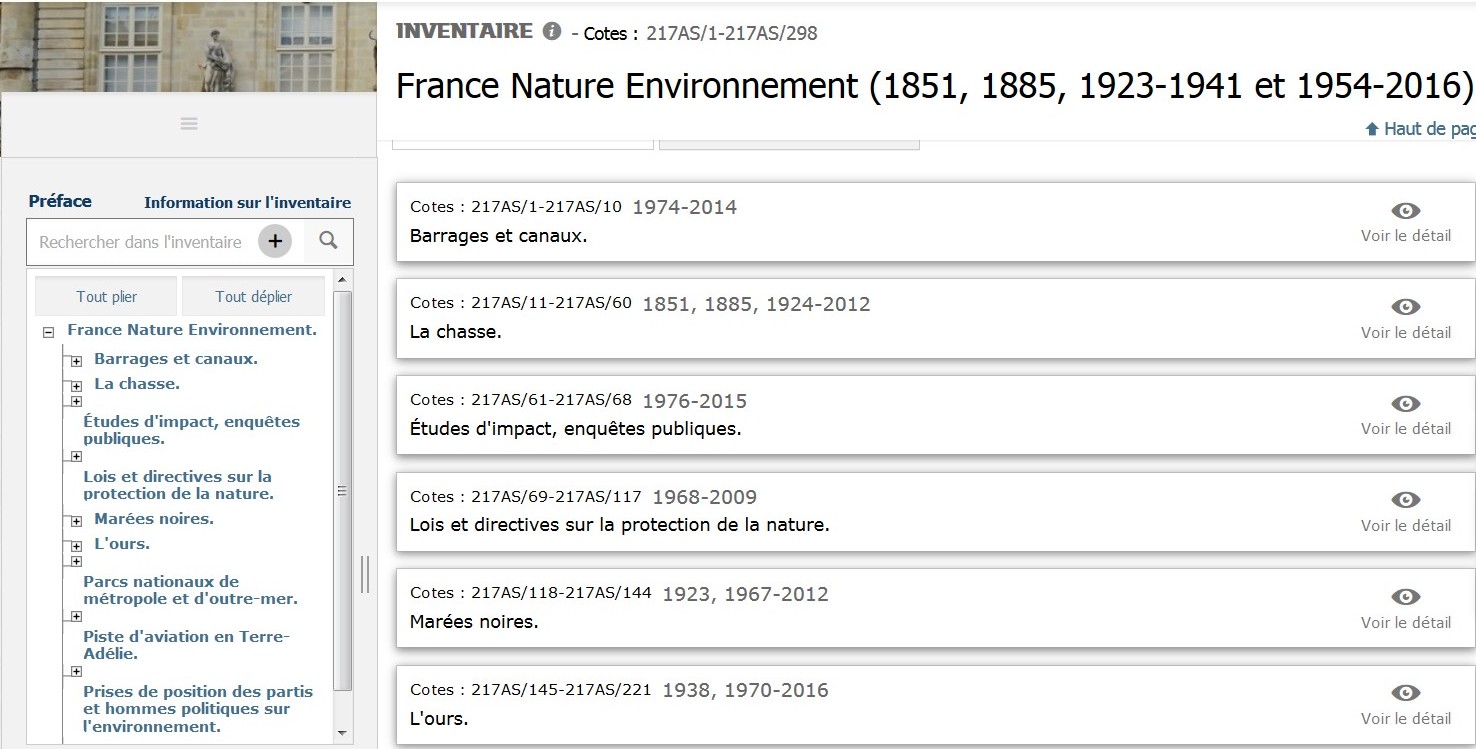Click the Cotes 217AS/118-217AS/144 text

pos(531,593)
